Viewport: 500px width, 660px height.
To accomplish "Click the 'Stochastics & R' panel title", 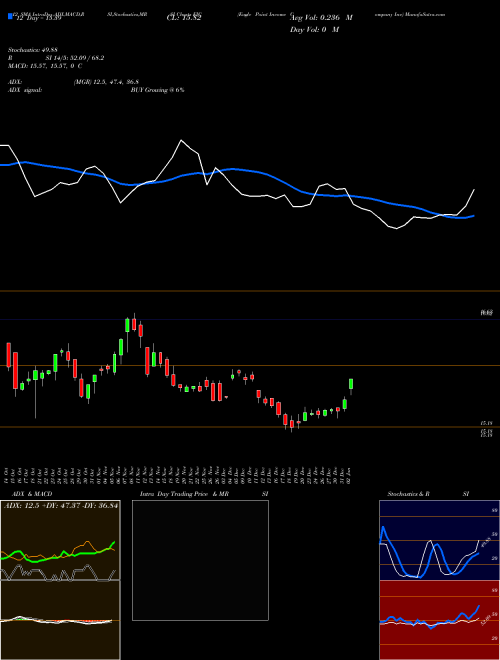I will tap(408, 494).
